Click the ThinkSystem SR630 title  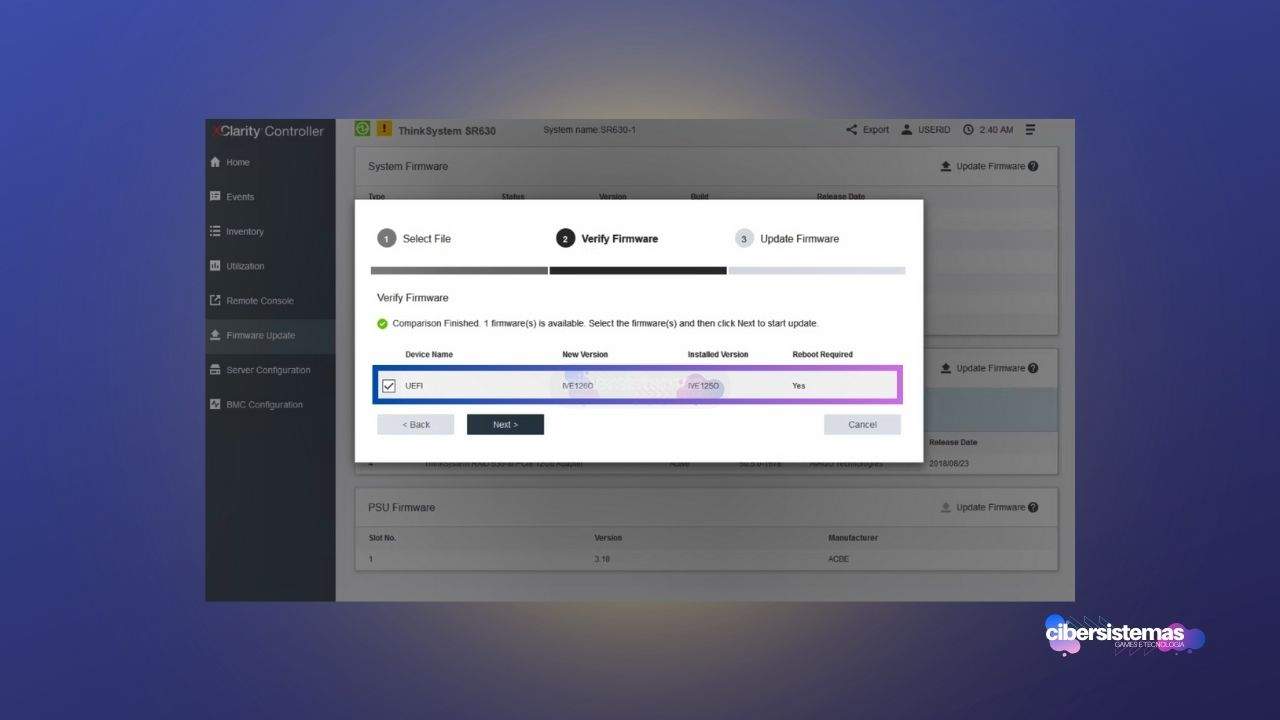447,131
